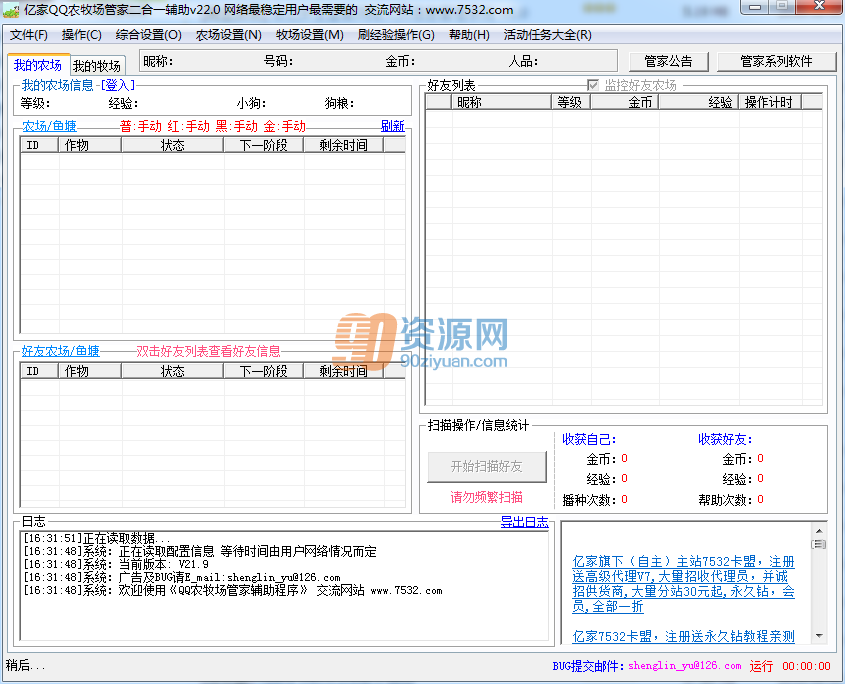
Task: Click the 稍后... status bar text
Action: (x=25, y=665)
